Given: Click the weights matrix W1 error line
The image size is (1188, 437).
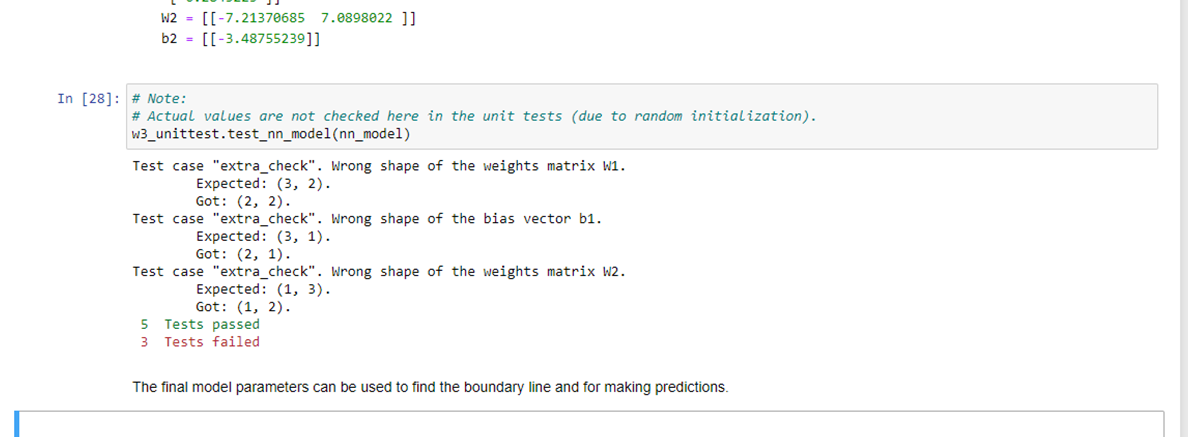Looking at the screenshot, I should click(379, 166).
